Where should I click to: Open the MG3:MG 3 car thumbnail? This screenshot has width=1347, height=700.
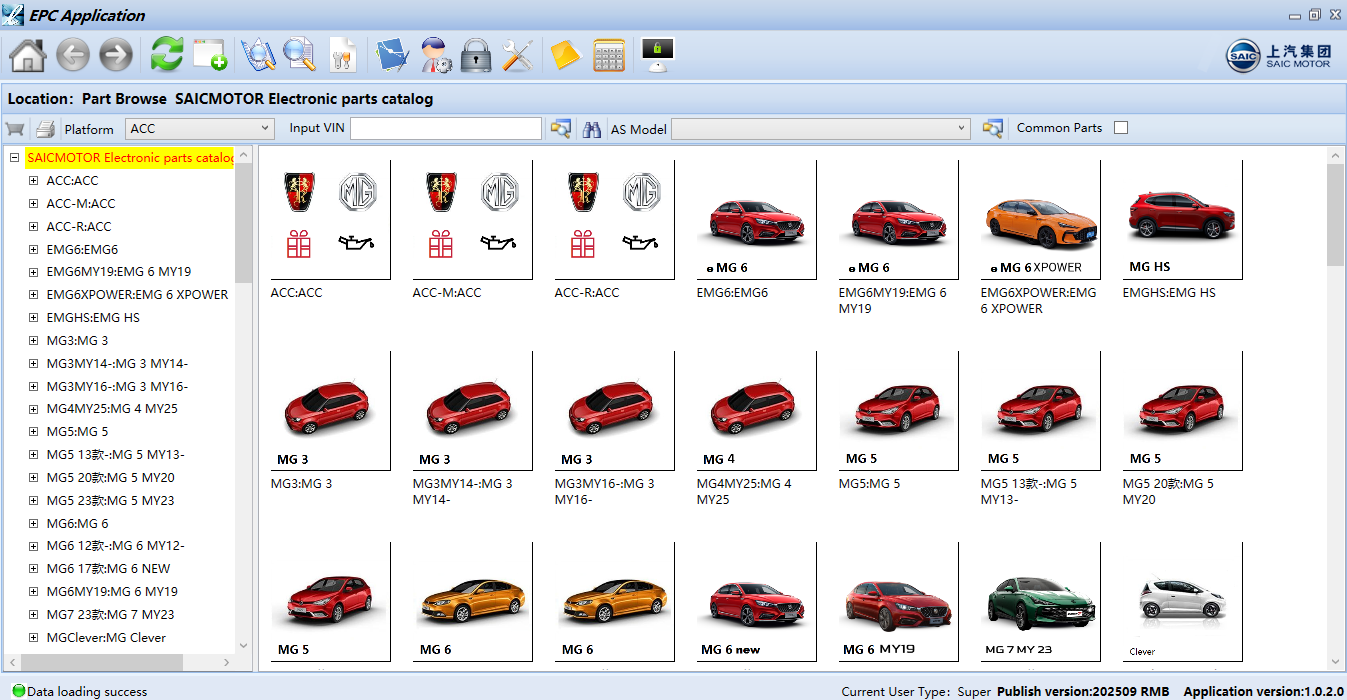(x=330, y=411)
